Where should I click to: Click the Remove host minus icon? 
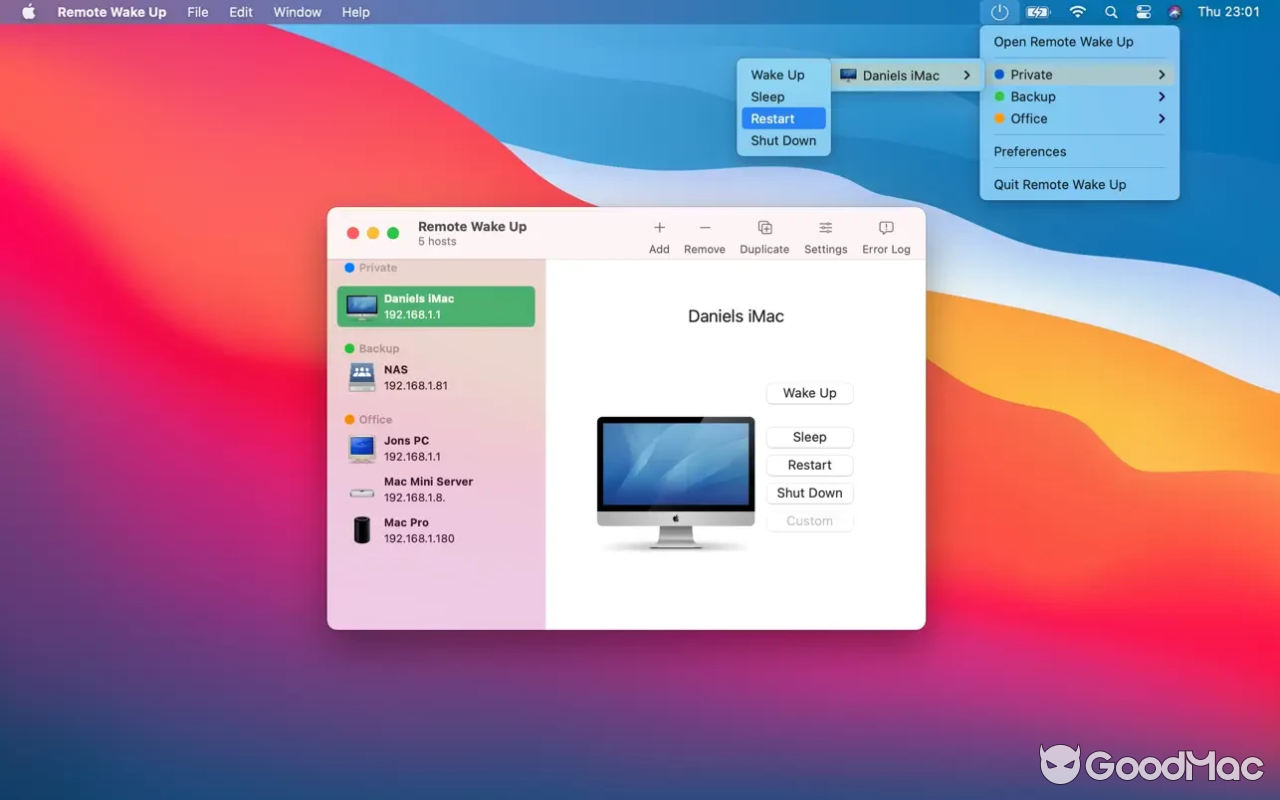(705, 229)
